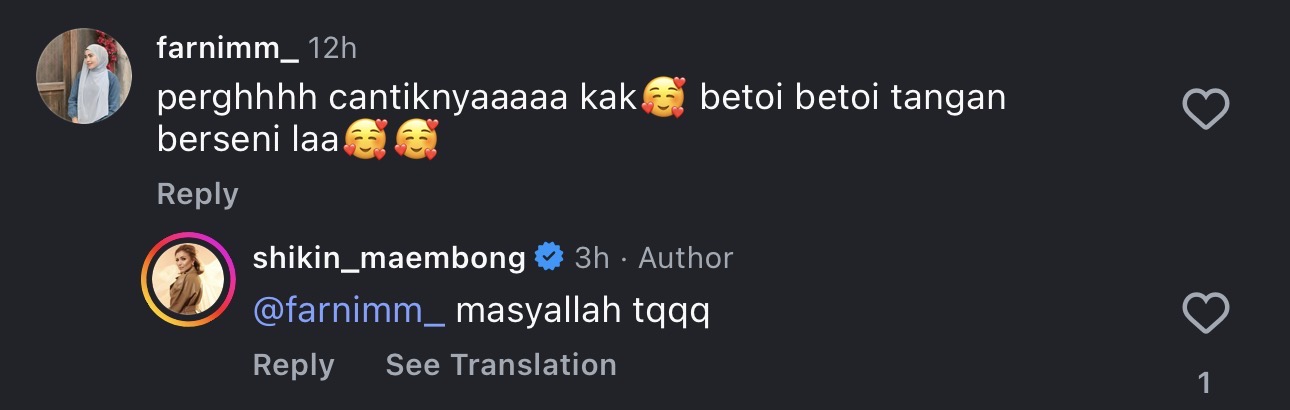Reply to farnimm_'s comment
1290x410 pixels.
197,194
